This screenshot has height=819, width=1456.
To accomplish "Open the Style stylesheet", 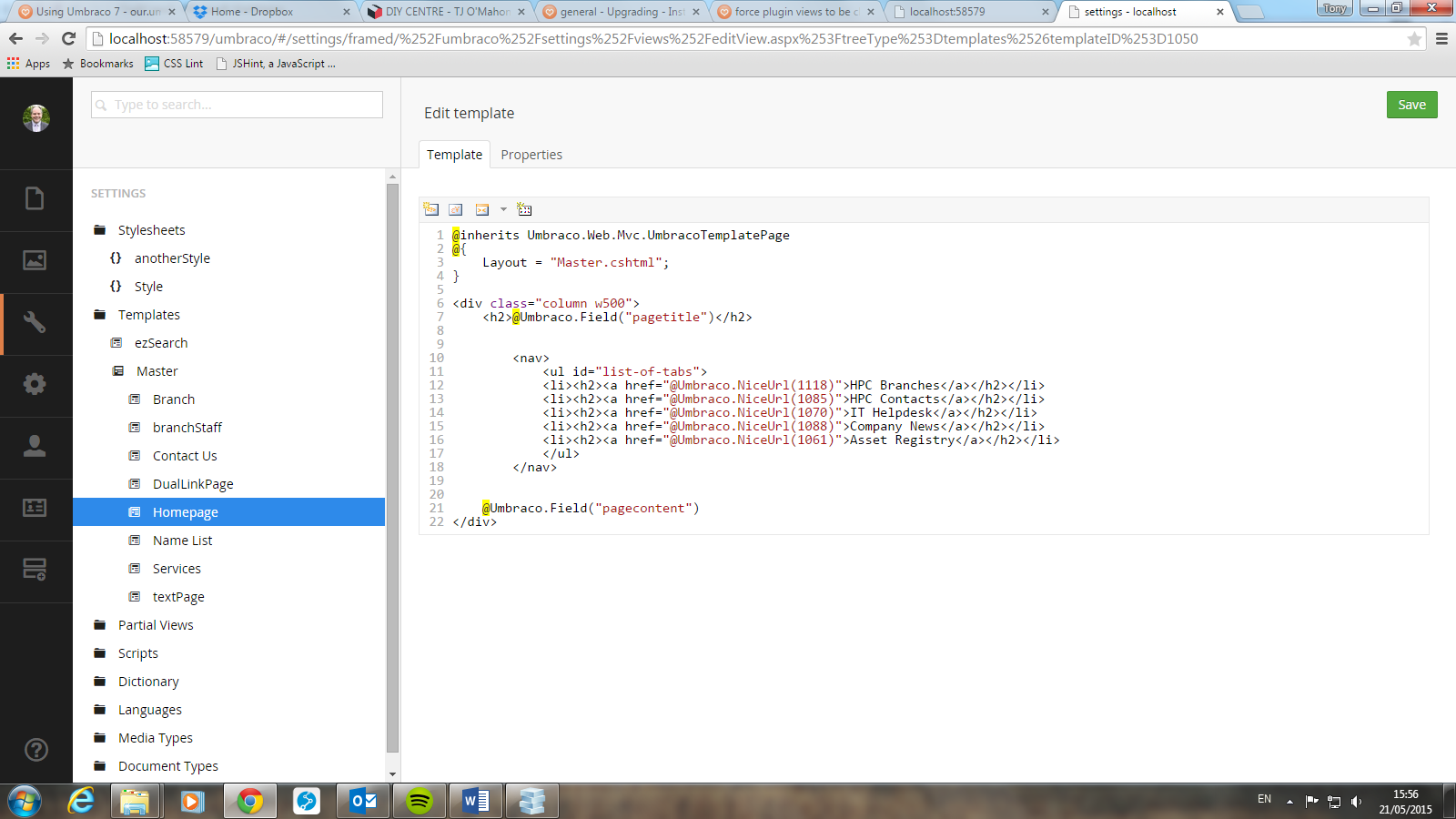I will [148, 287].
